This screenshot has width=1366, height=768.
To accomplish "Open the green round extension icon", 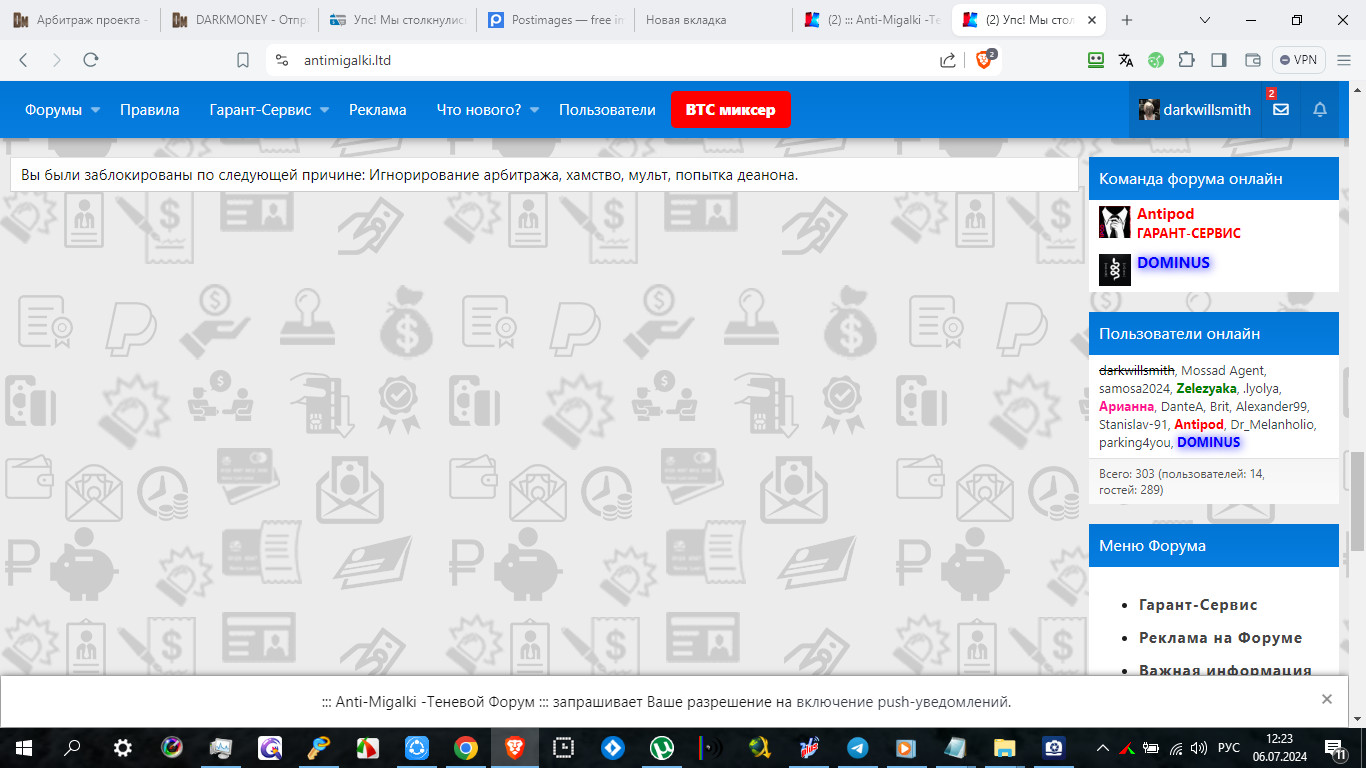I will 1156,60.
